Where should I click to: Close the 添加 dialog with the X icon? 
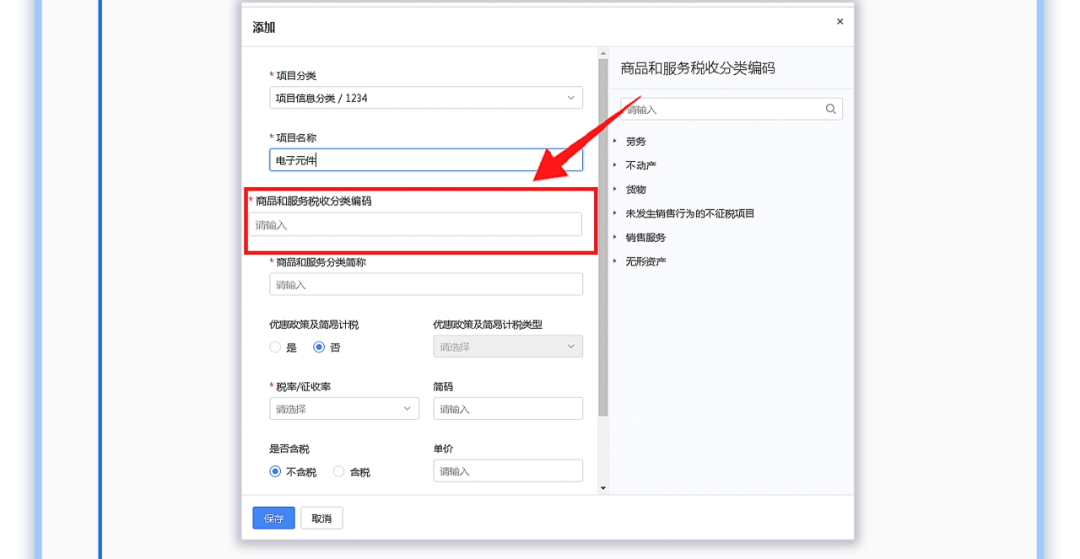point(839,21)
